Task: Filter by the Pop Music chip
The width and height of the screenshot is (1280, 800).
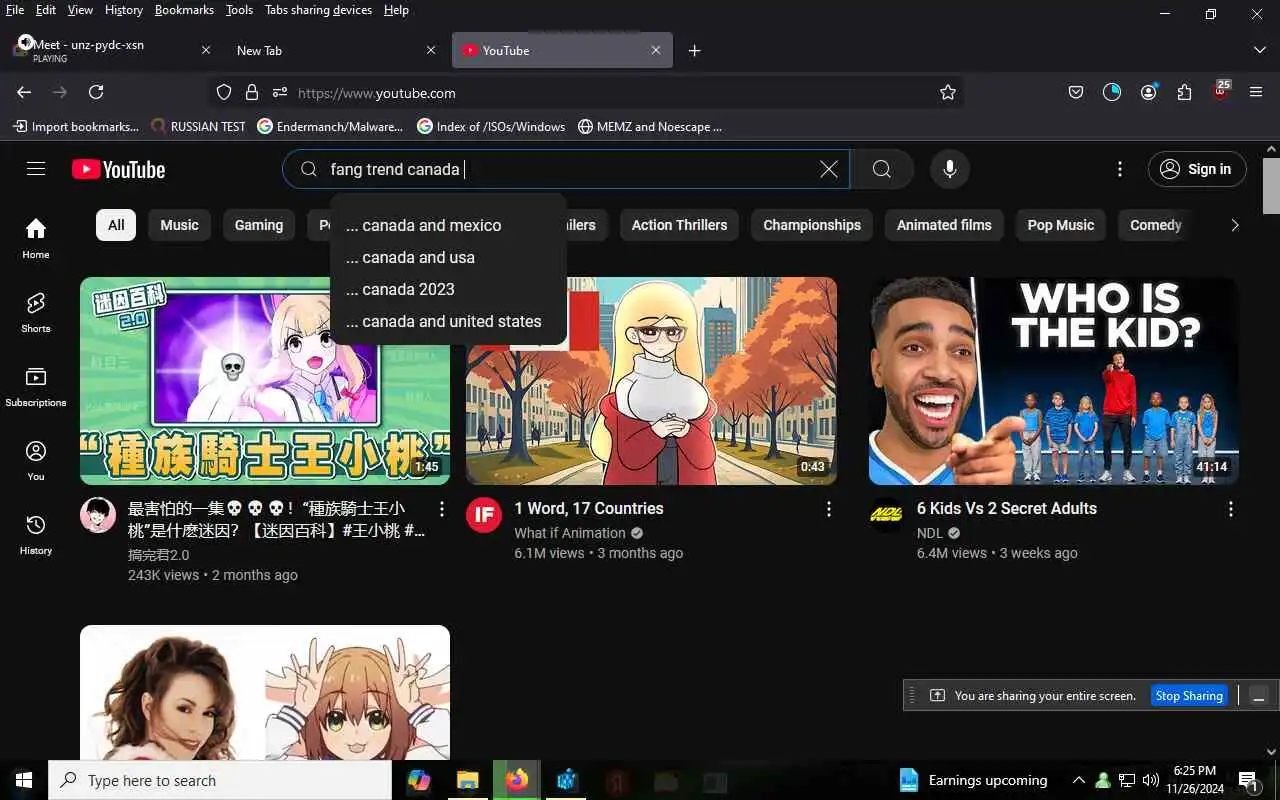Action: click(1061, 225)
